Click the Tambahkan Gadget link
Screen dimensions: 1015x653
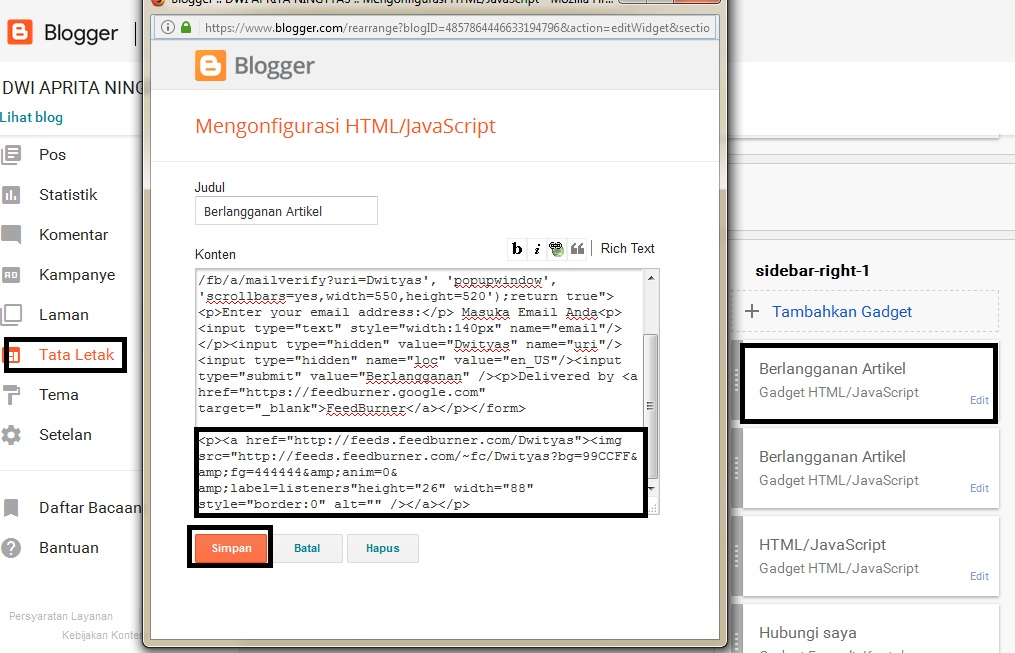(x=842, y=312)
